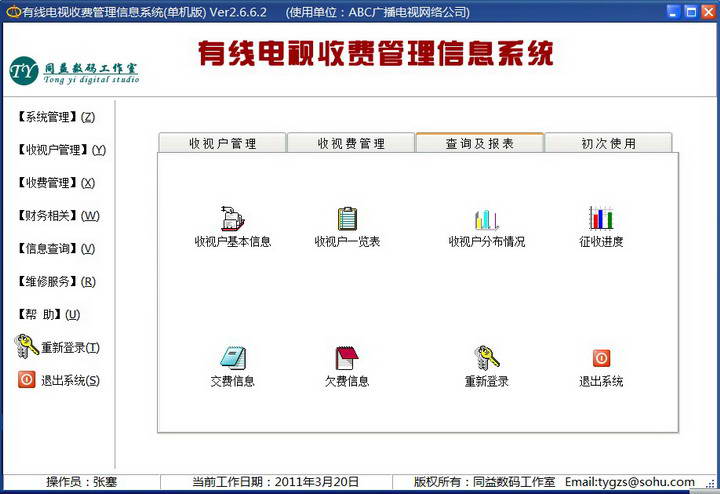Click 征收进度 label
The width and height of the screenshot is (720, 494).
(601, 241)
